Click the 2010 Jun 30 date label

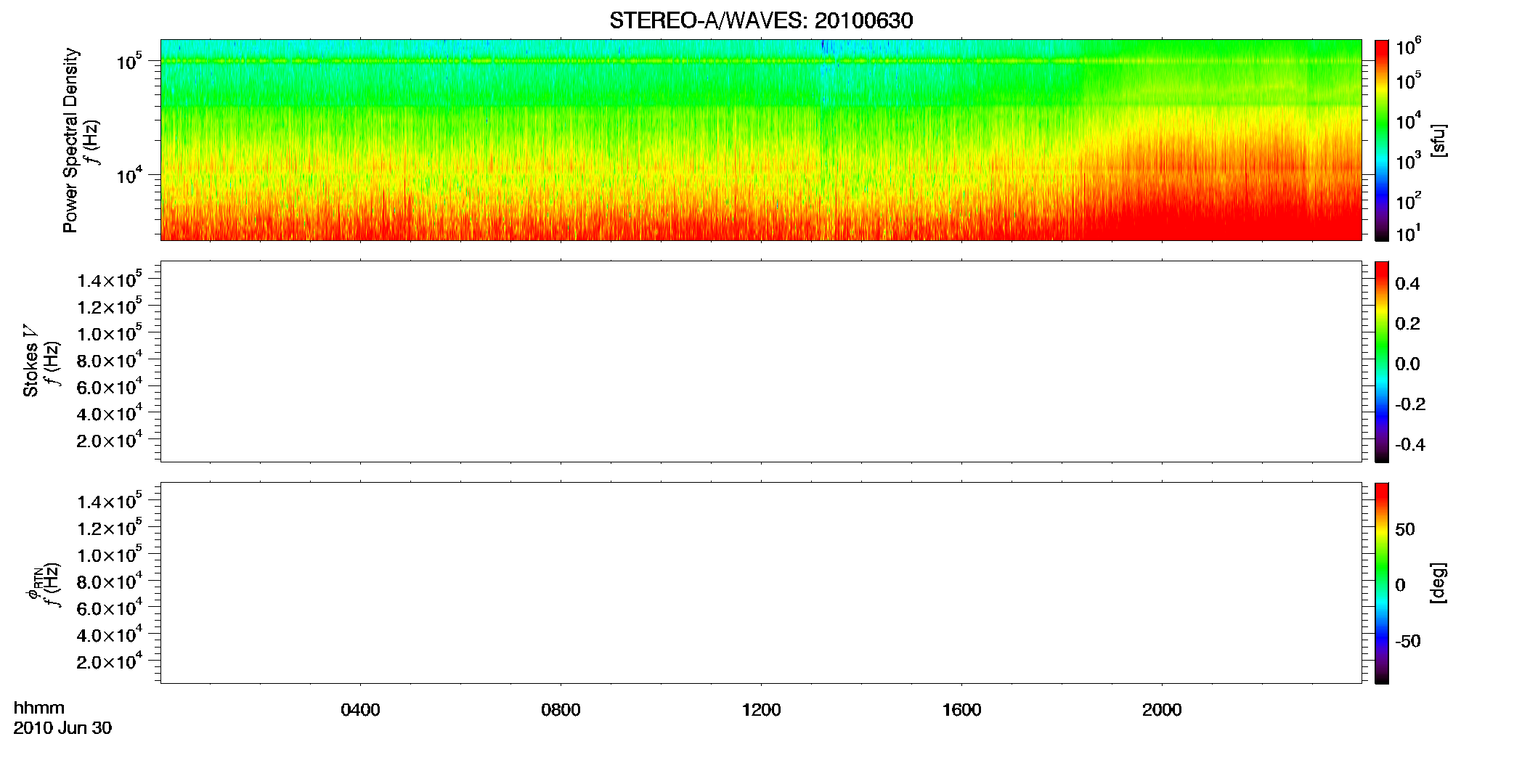62,728
